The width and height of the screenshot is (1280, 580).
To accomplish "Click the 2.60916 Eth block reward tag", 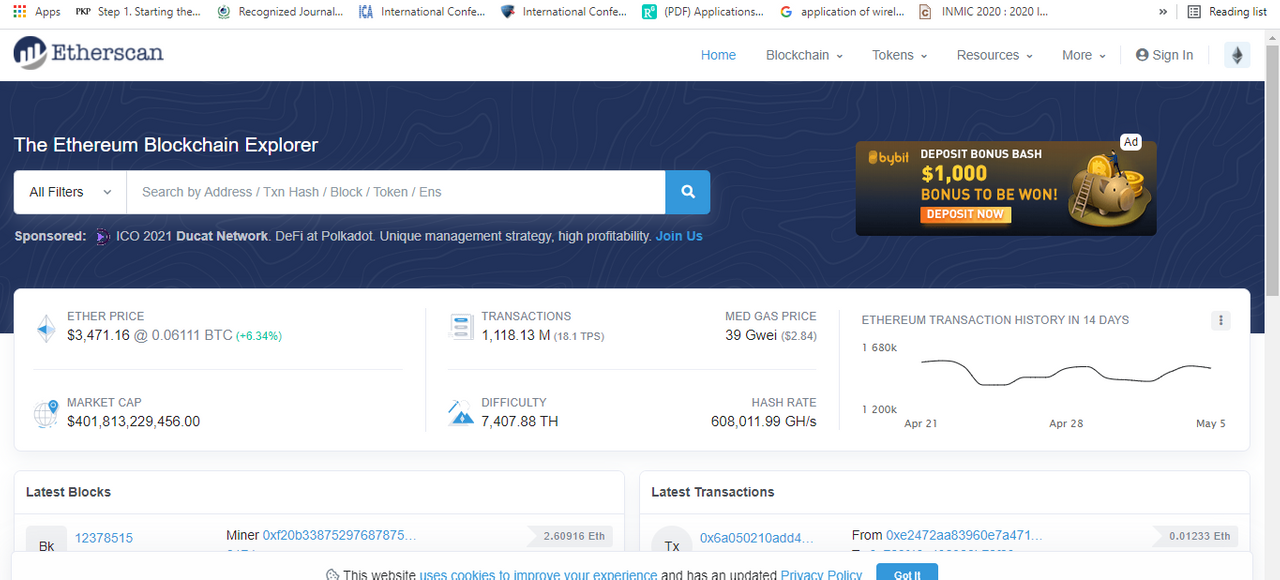I will [572, 536].
